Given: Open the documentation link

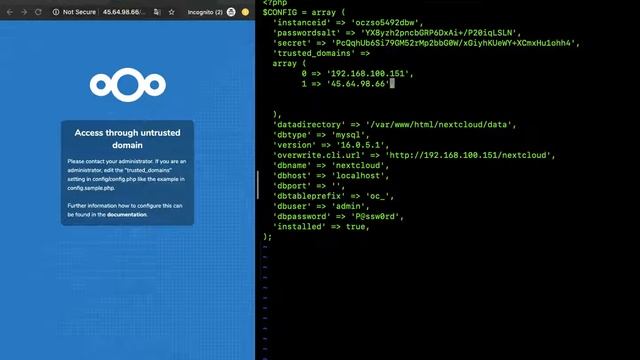Looking at the screenshot, I should (x=127, y=215).
